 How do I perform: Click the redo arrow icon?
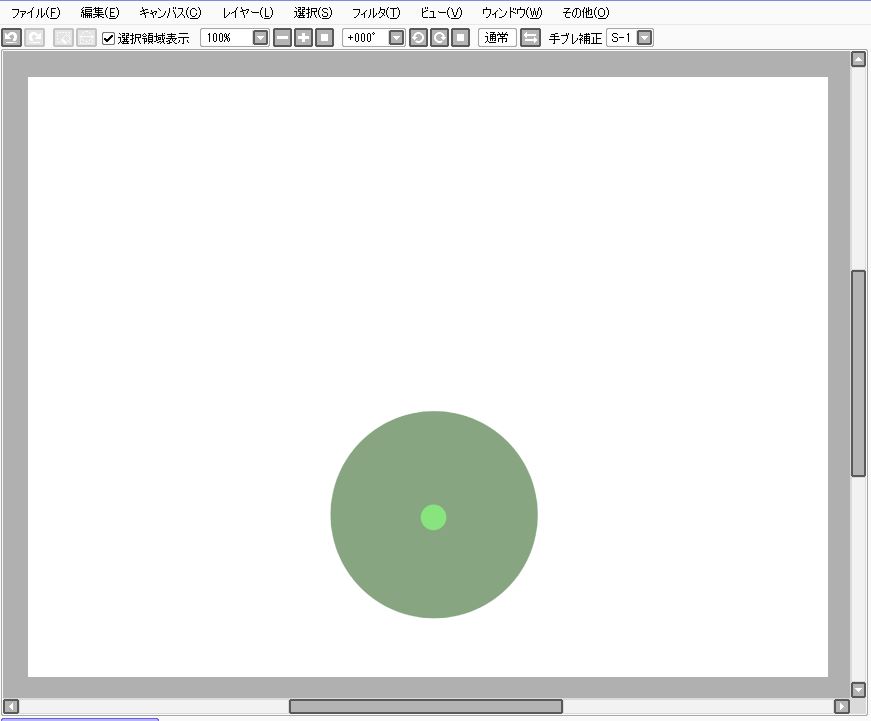click(34, 38)
